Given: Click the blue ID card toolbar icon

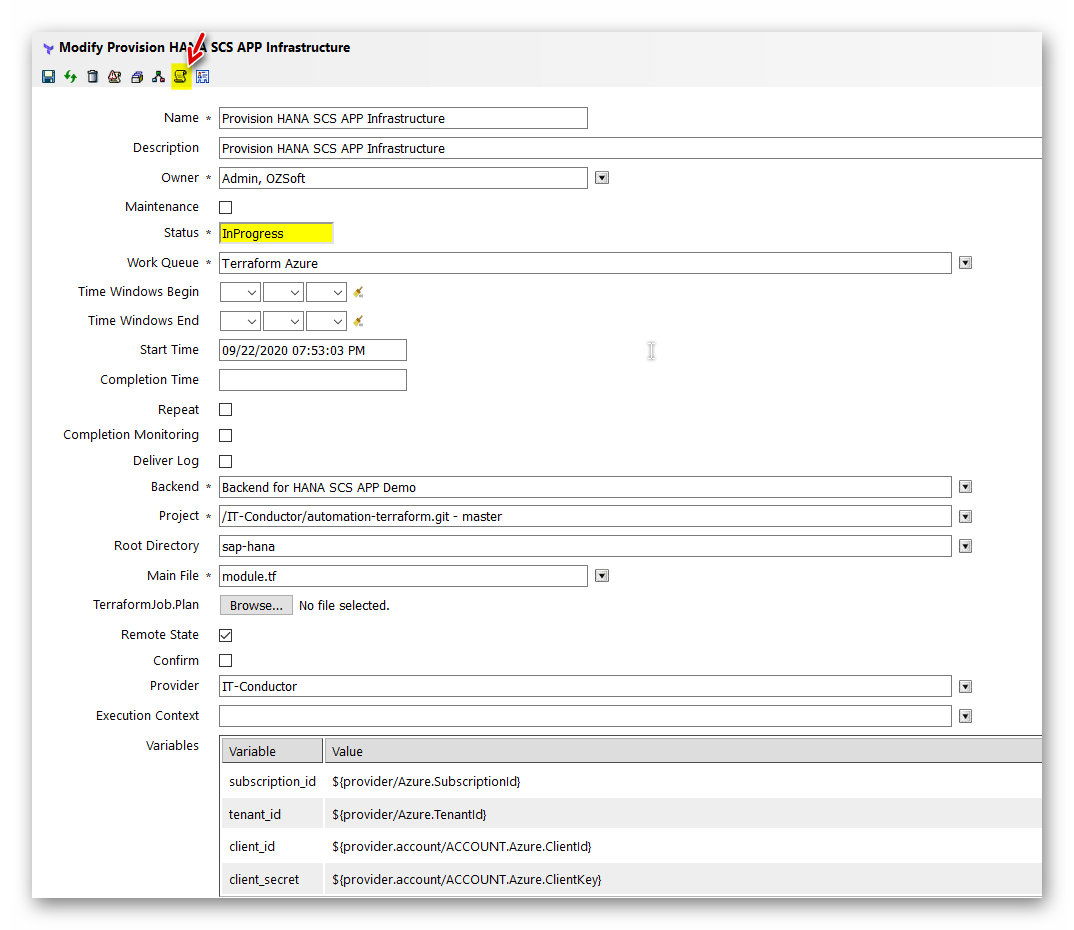Looking at the screenshot, I should click(202, 77).
